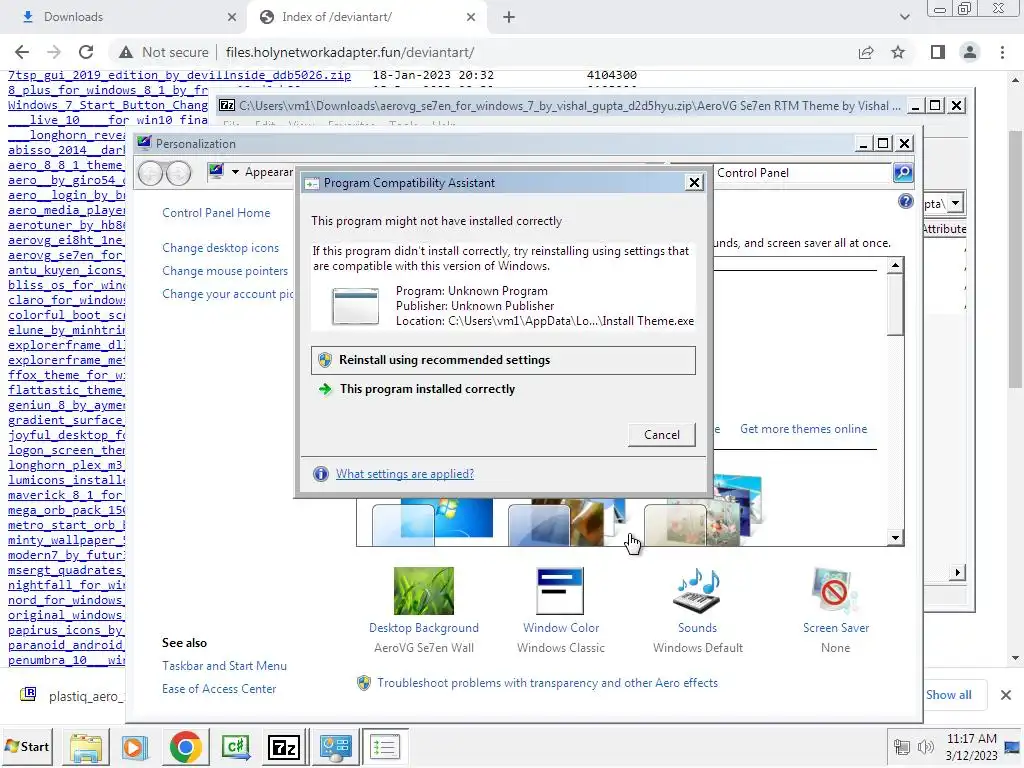Open Sounds settings icon
This screenshot has width=1024, height=768.
tap(697, 591)
